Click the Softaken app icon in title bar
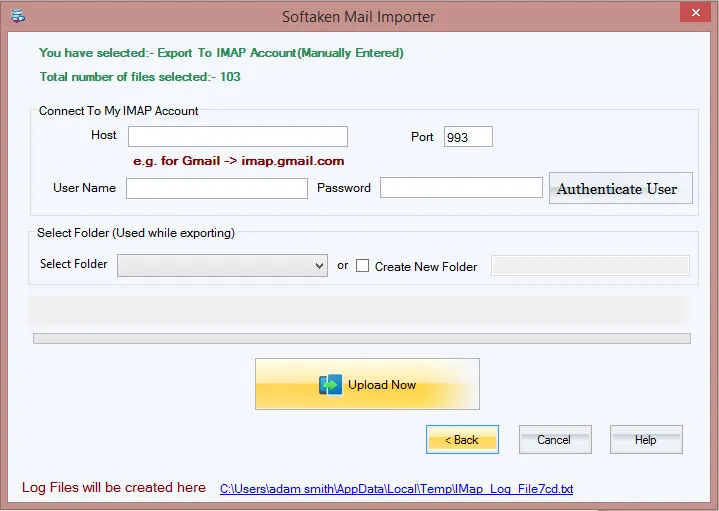 tap(18, 16)
